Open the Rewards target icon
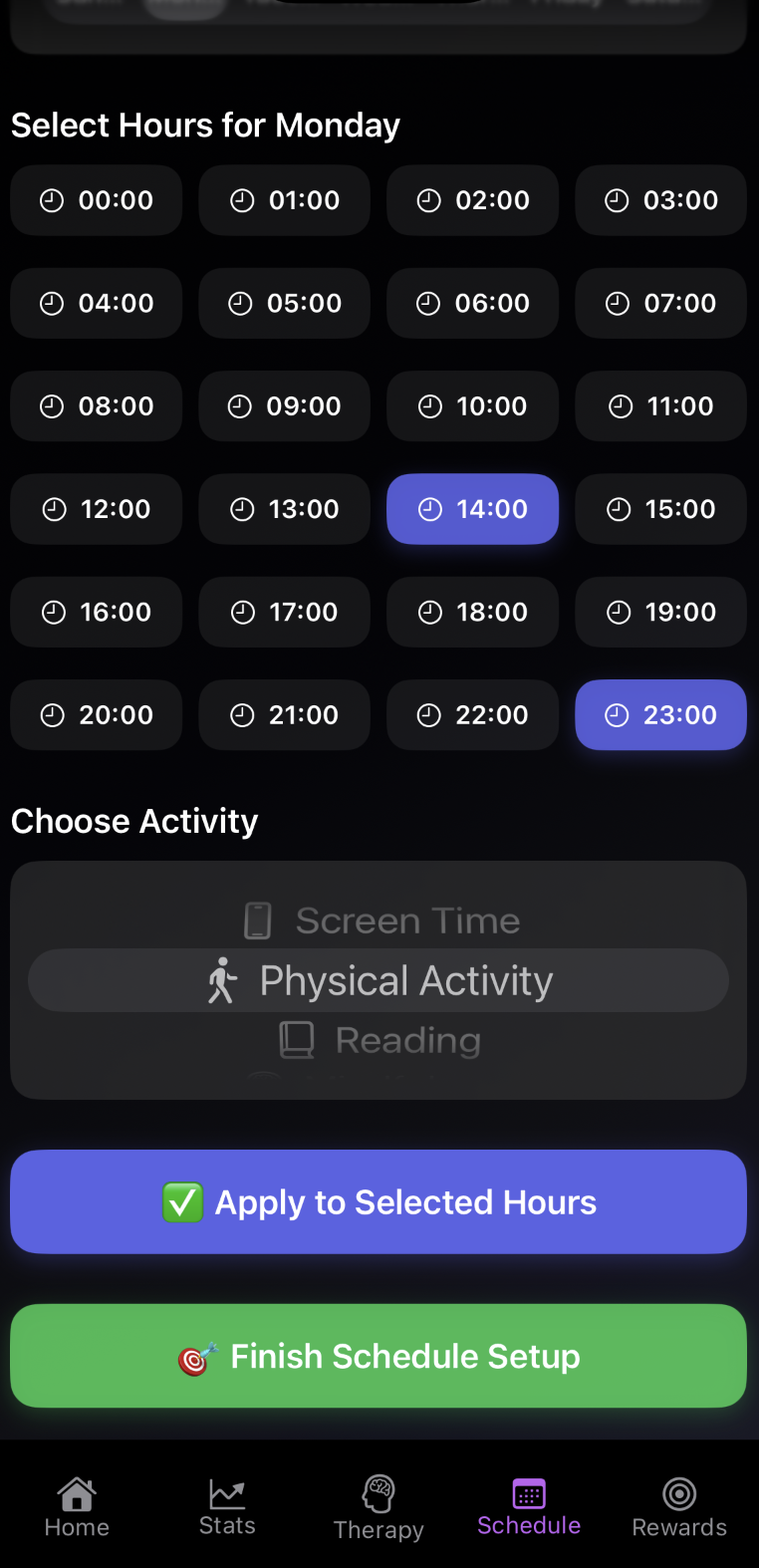 click(679, 1493)
